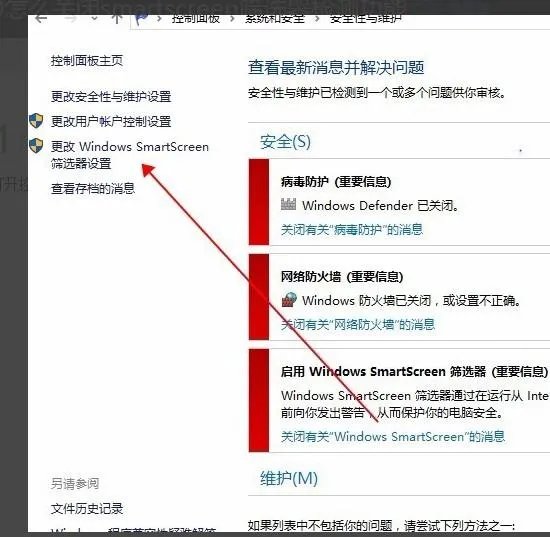Expand the 维护(M) section header
The width and height of the screenshot is (550, 537).
tap(289, 478)
